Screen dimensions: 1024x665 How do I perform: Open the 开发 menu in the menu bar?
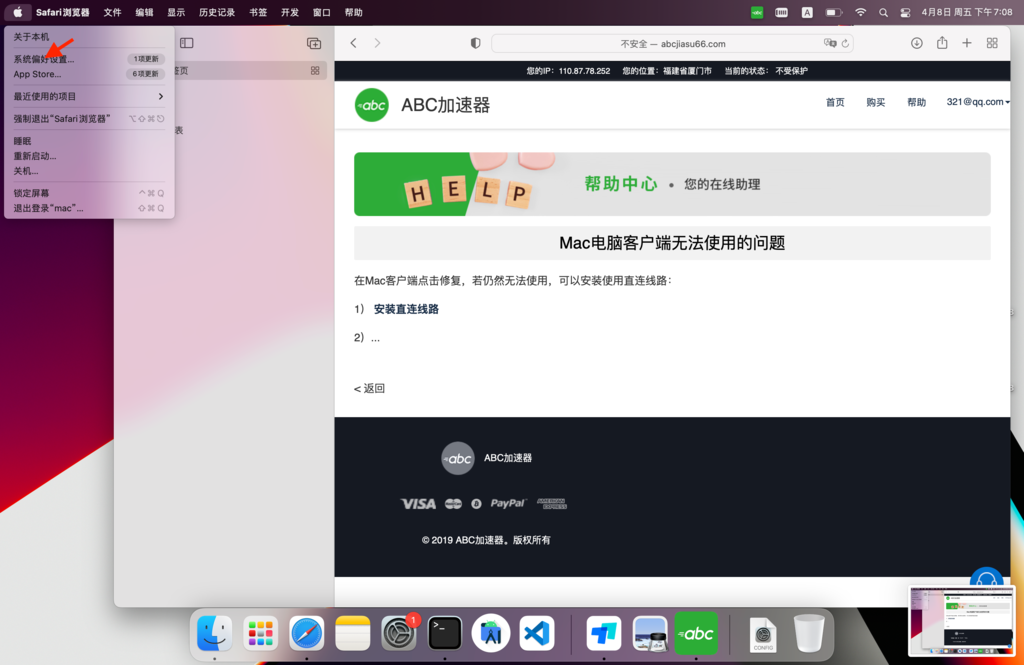[x=290, y=12]
